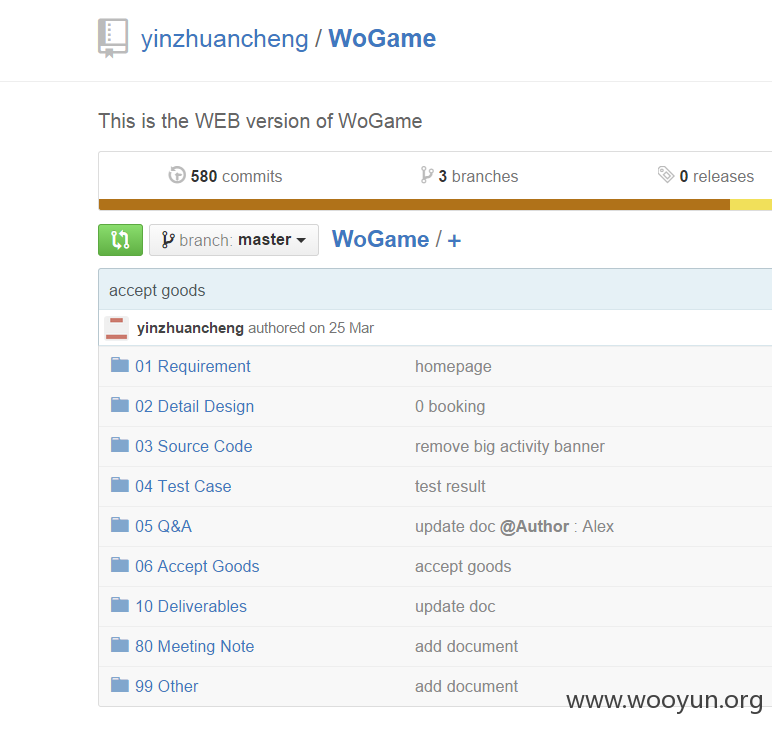Image resolution: width=772 pixels, height=729 pixels.
Task: Click the releases tag icon
Action: (666, 175)
